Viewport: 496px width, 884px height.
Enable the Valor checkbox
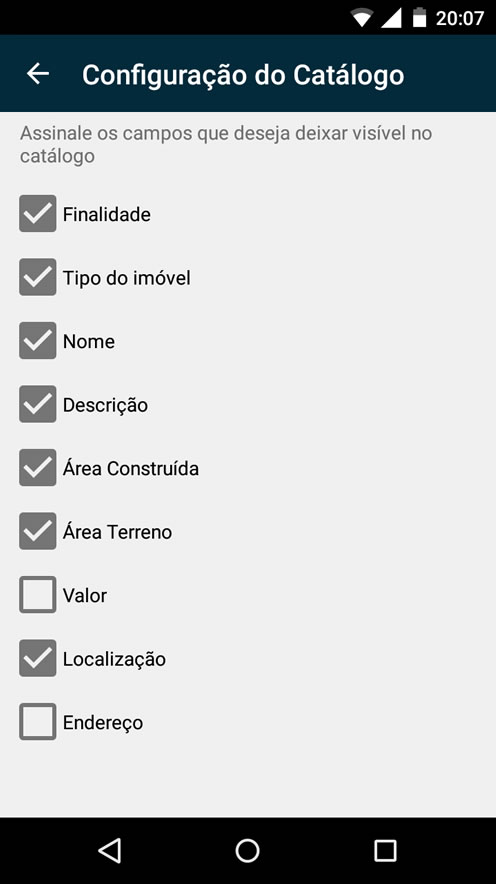[x=38, y=595]
